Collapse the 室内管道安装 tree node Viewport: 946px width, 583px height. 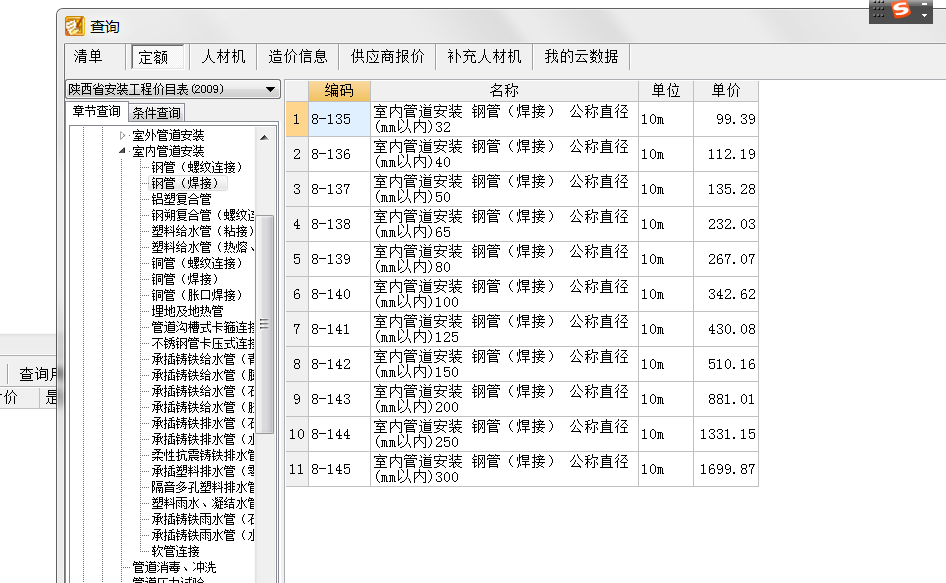pos(122,151)
